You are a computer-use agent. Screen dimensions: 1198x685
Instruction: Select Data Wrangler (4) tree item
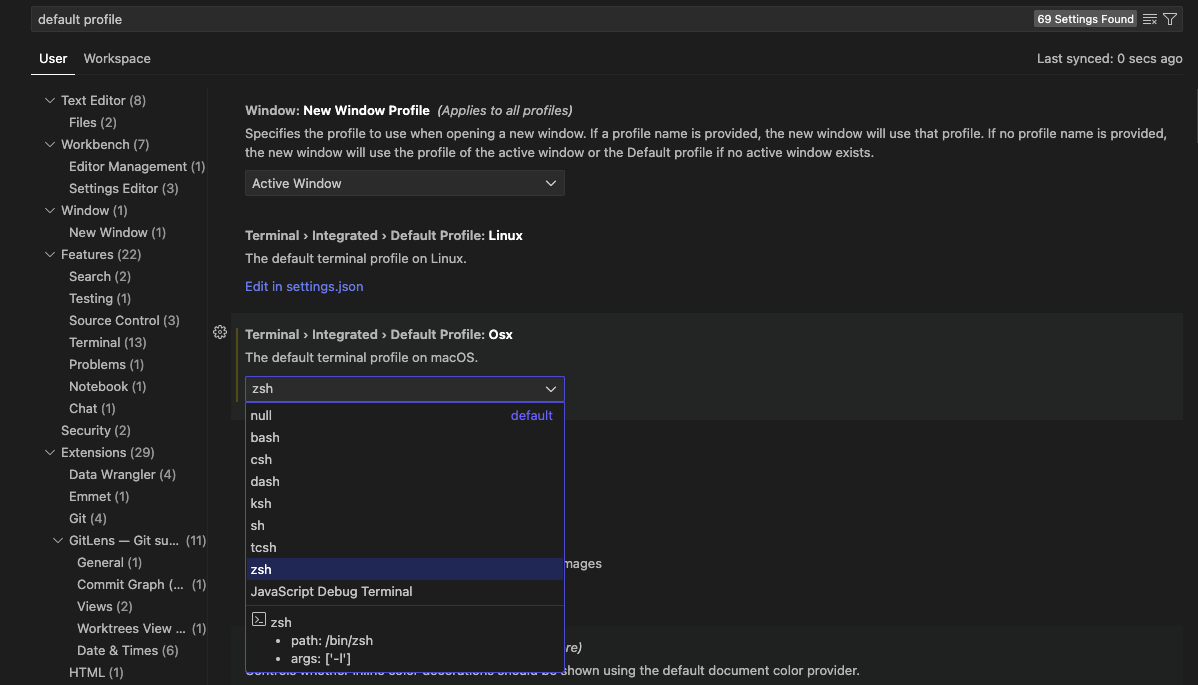coord(122,475)
